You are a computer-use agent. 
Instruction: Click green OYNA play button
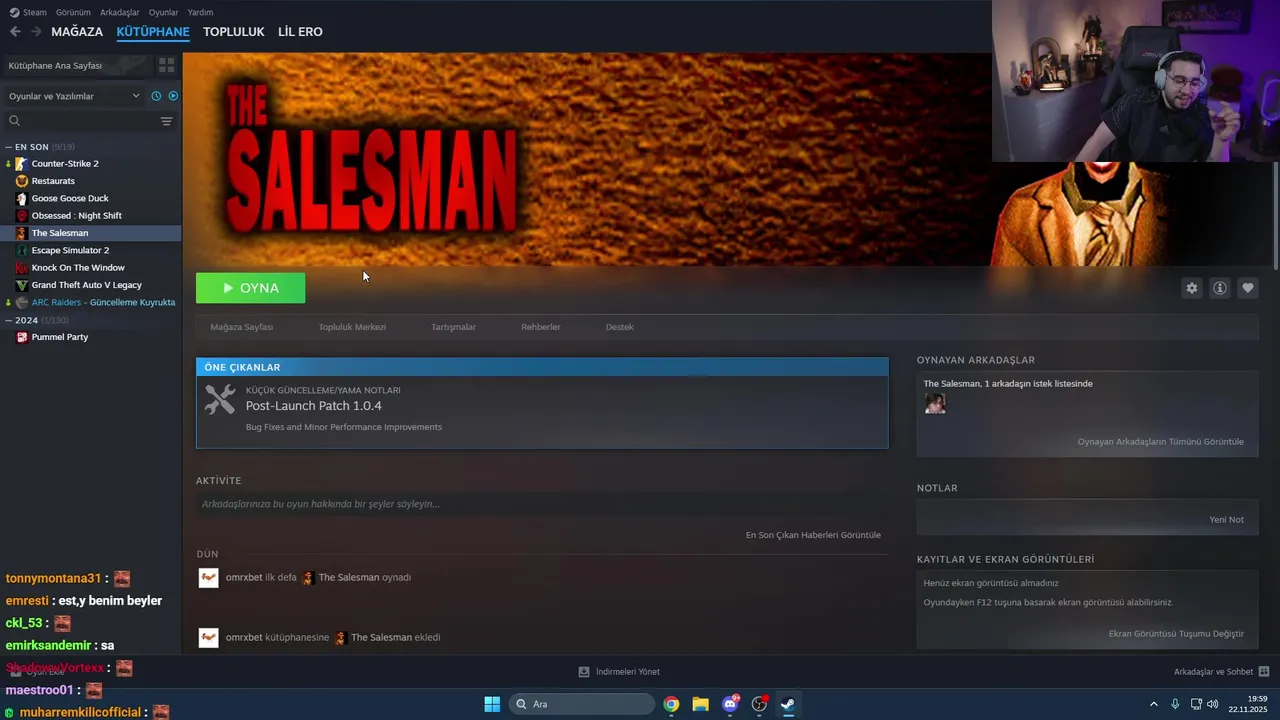click(x=251, y=288)
